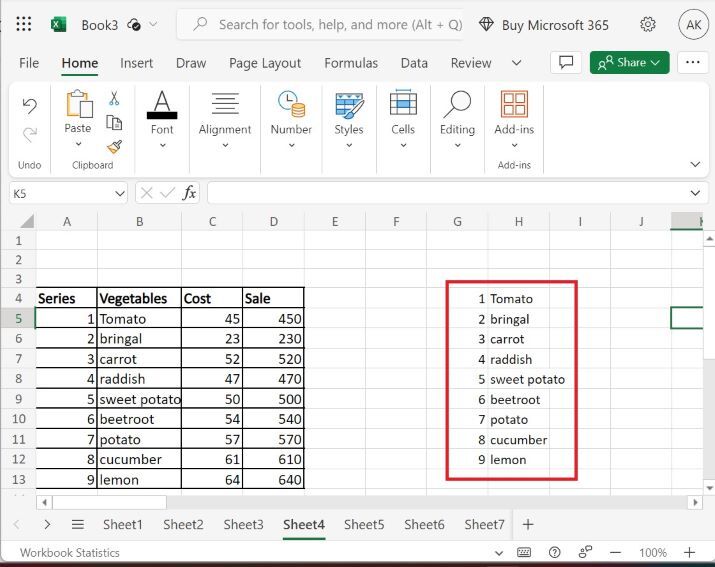Image resolution: width=715 pixels, height=567 pixels.
Task: Open the app launcher grid
Action: [x=24, y=24]
